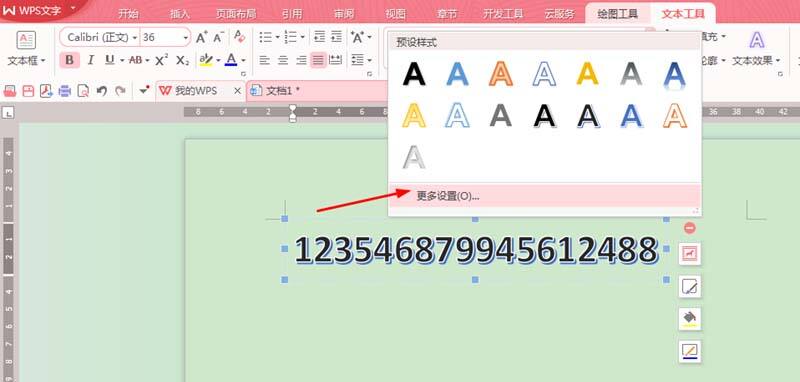
Task: Click the 1235468799456​12488 text in the text box
Action: click(x=476, y=250)
